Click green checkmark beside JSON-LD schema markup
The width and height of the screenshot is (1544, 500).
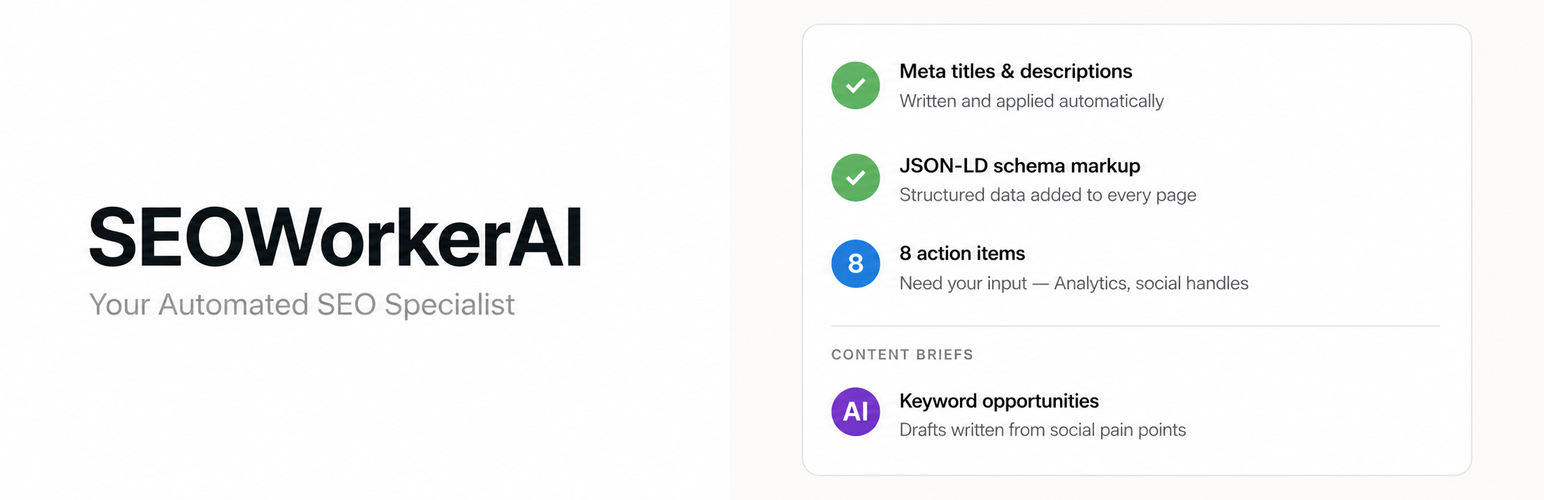(x=856, y=179)
